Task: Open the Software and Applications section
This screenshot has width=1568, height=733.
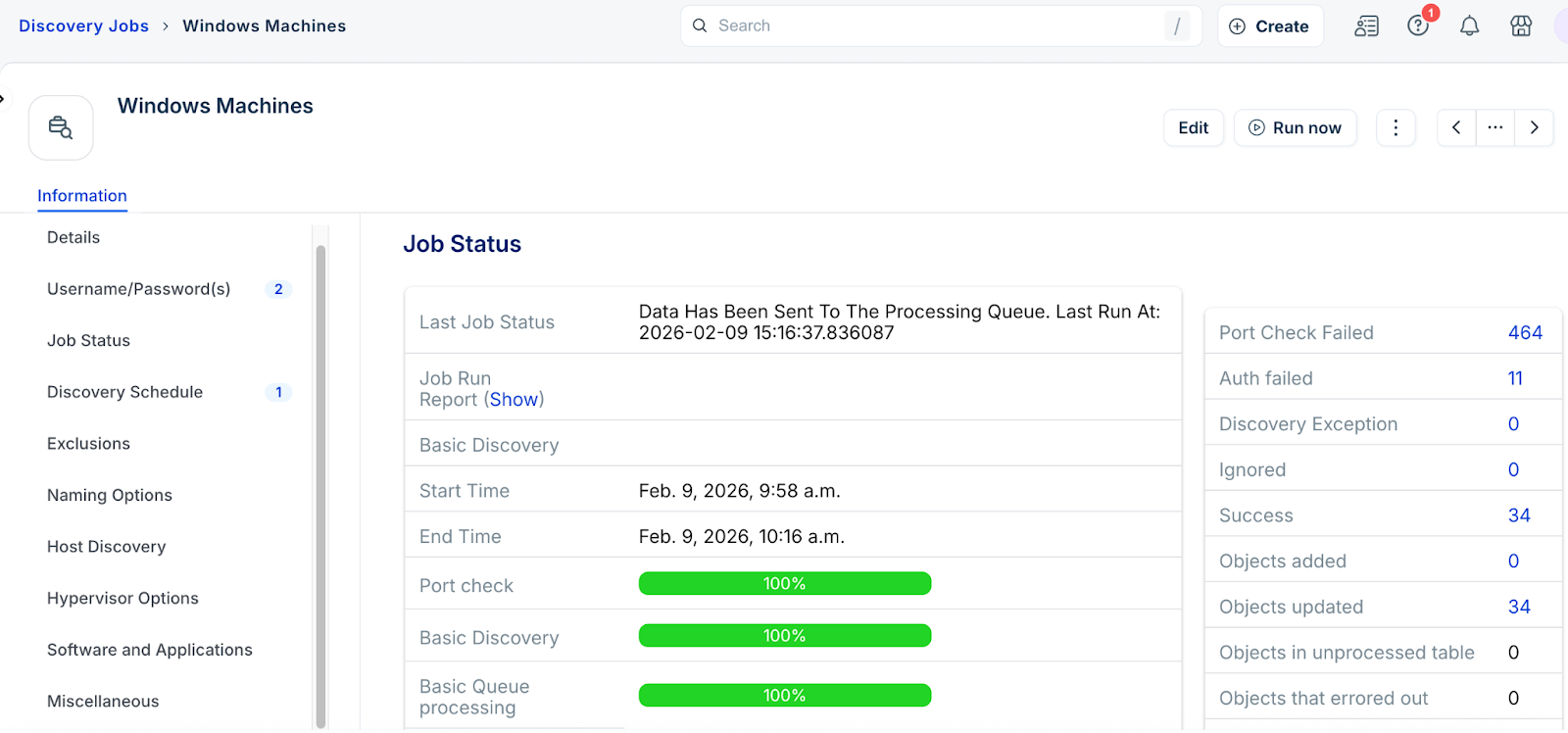Action: [150, 650]
